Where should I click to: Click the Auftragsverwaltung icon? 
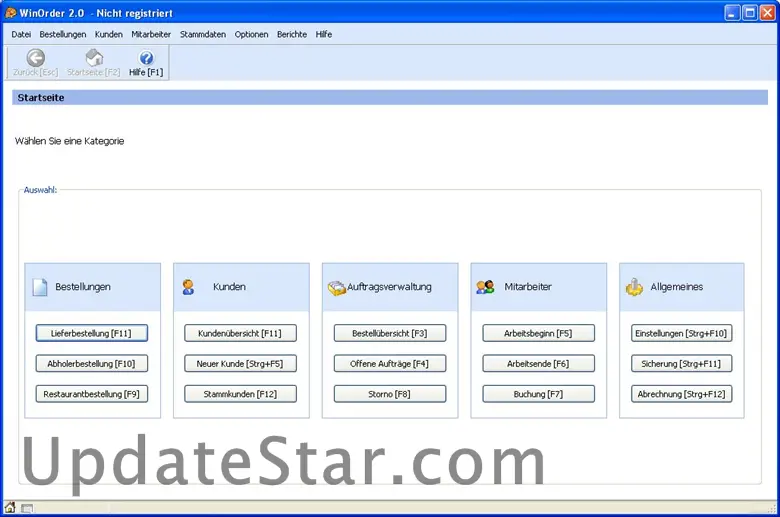[x=336, y=288]
